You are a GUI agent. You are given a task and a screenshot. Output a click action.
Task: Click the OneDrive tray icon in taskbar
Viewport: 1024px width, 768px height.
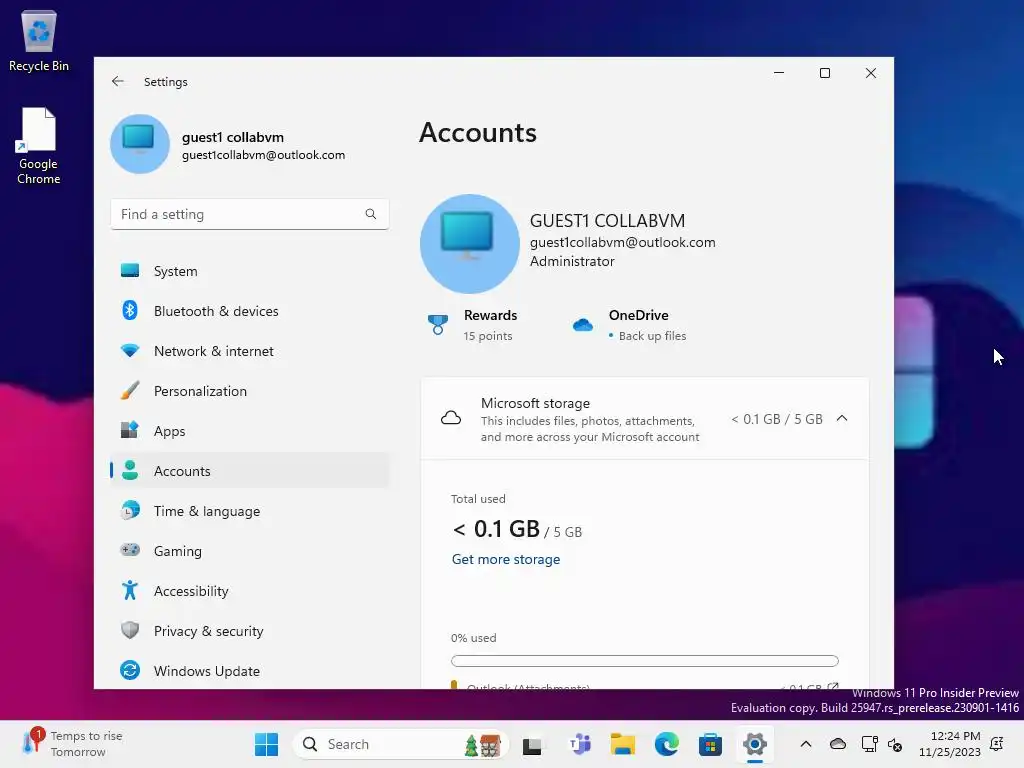point(838,744)
